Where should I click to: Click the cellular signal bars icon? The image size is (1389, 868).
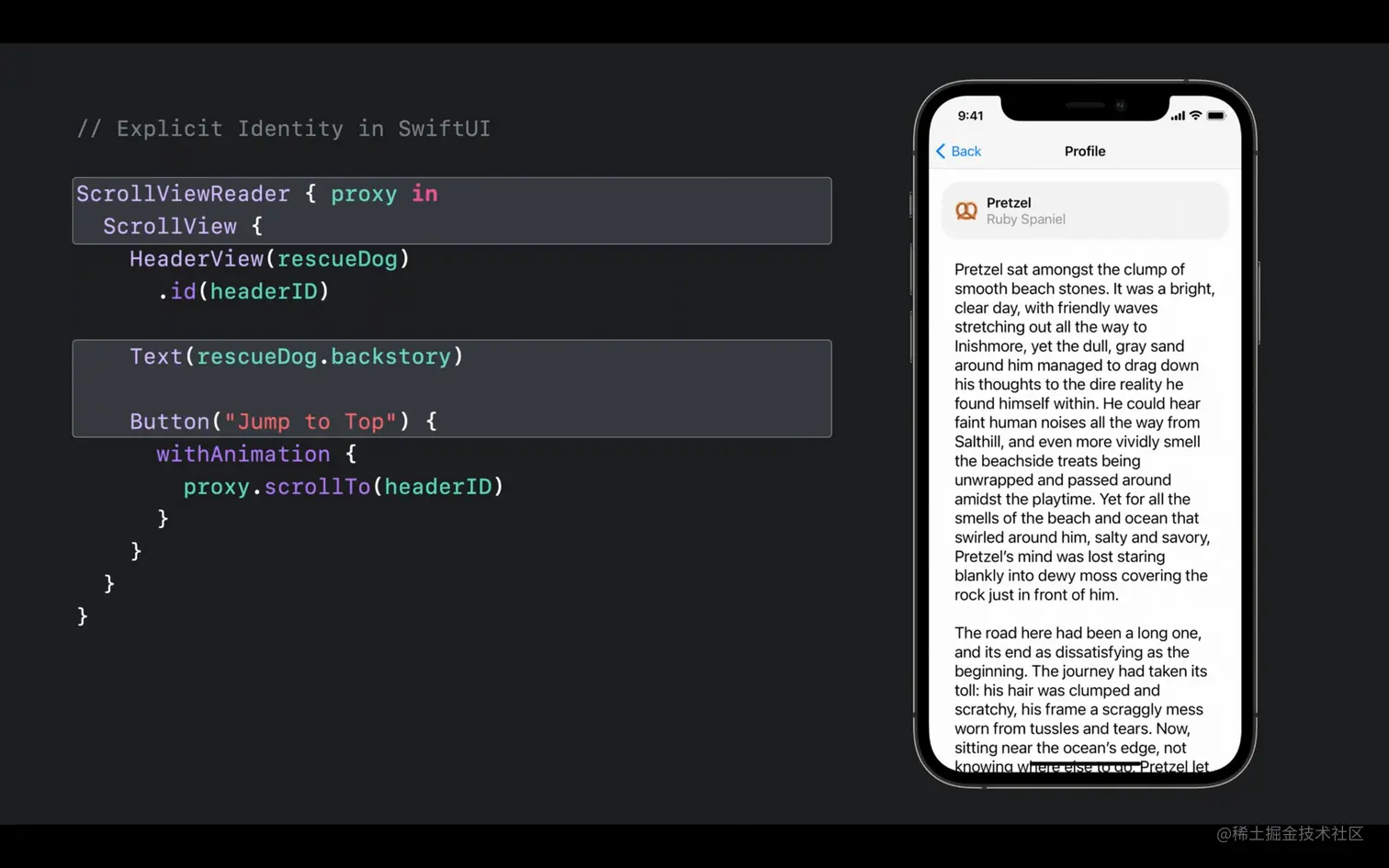(1178, 116)
